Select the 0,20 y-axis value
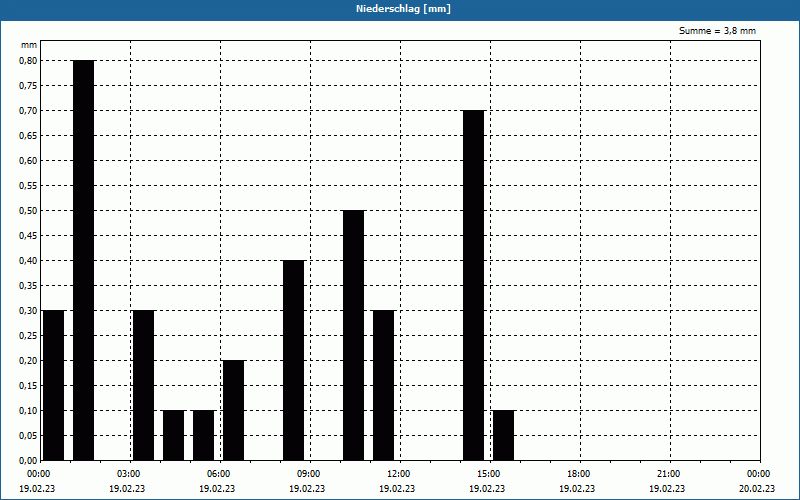800x500 pixels. tap(28, 360)
